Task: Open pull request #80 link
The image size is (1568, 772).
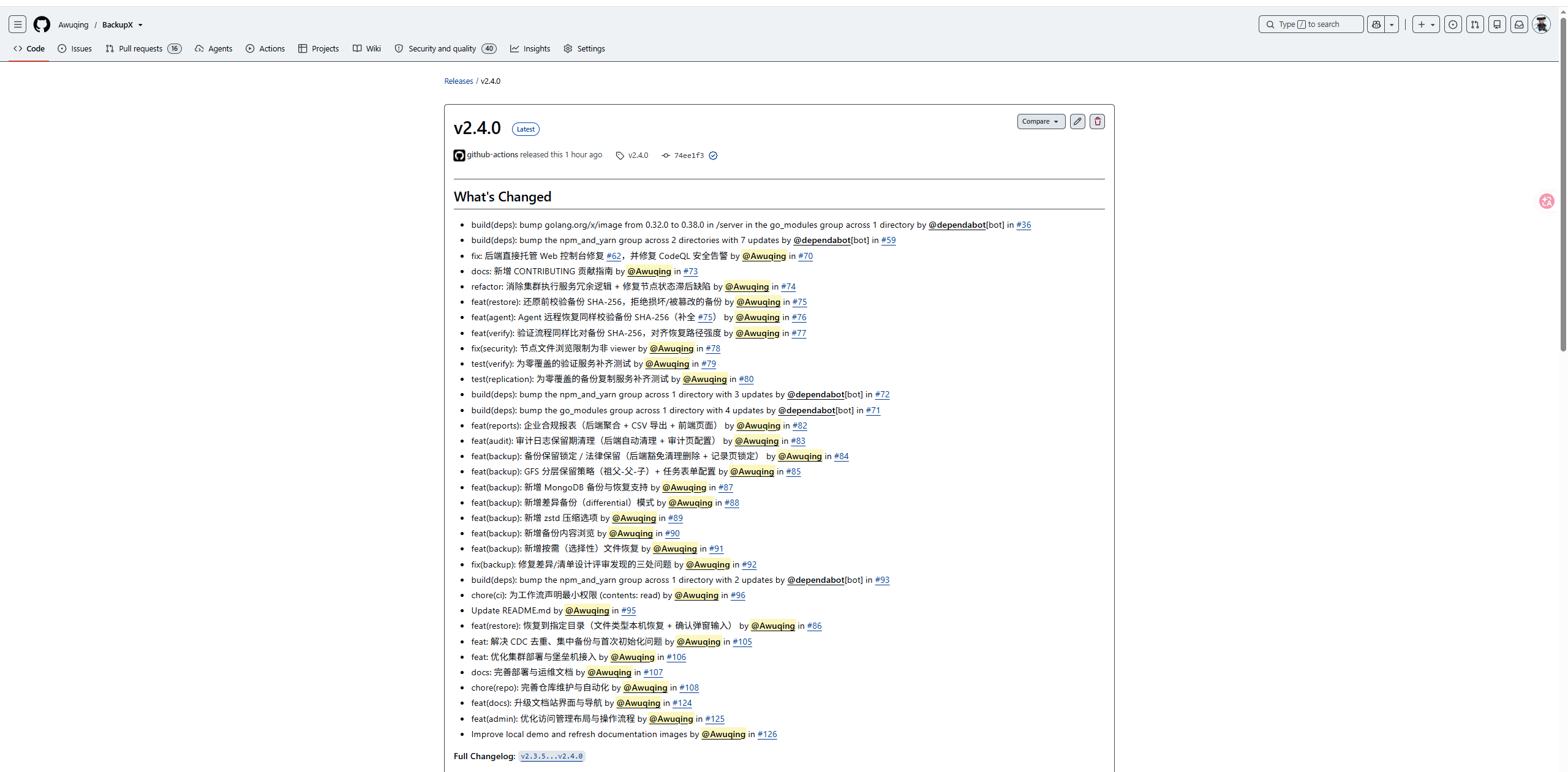Action: pyautogui.click(x=746, y=379)
